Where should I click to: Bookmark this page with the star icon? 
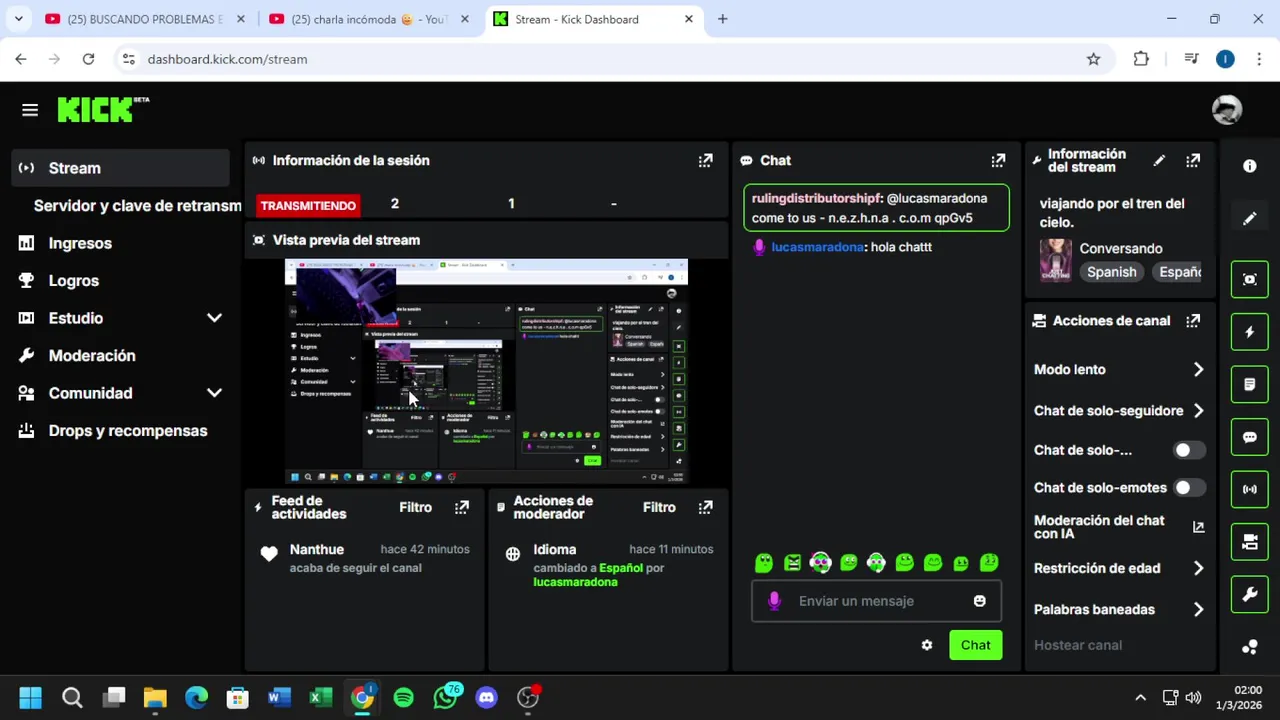(1093, 59)
